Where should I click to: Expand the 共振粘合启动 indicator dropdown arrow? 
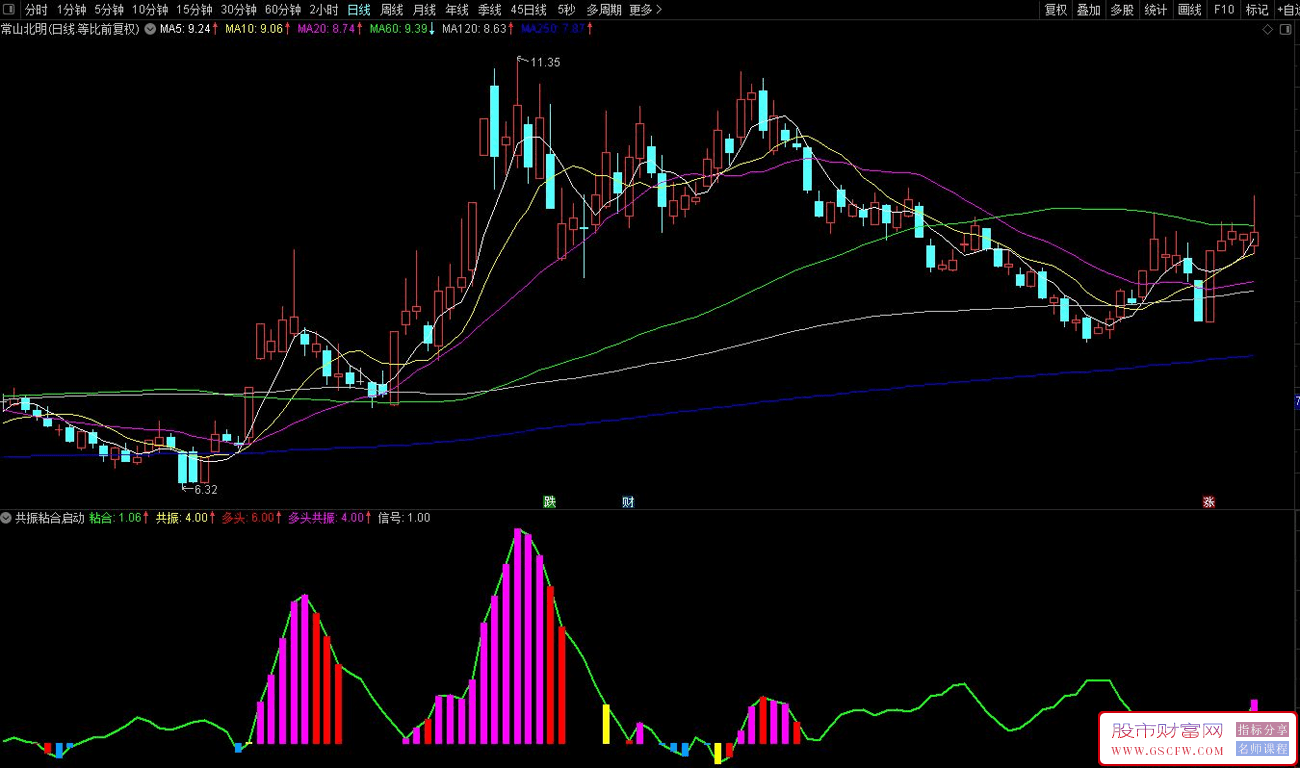click(x=7, y=518)
